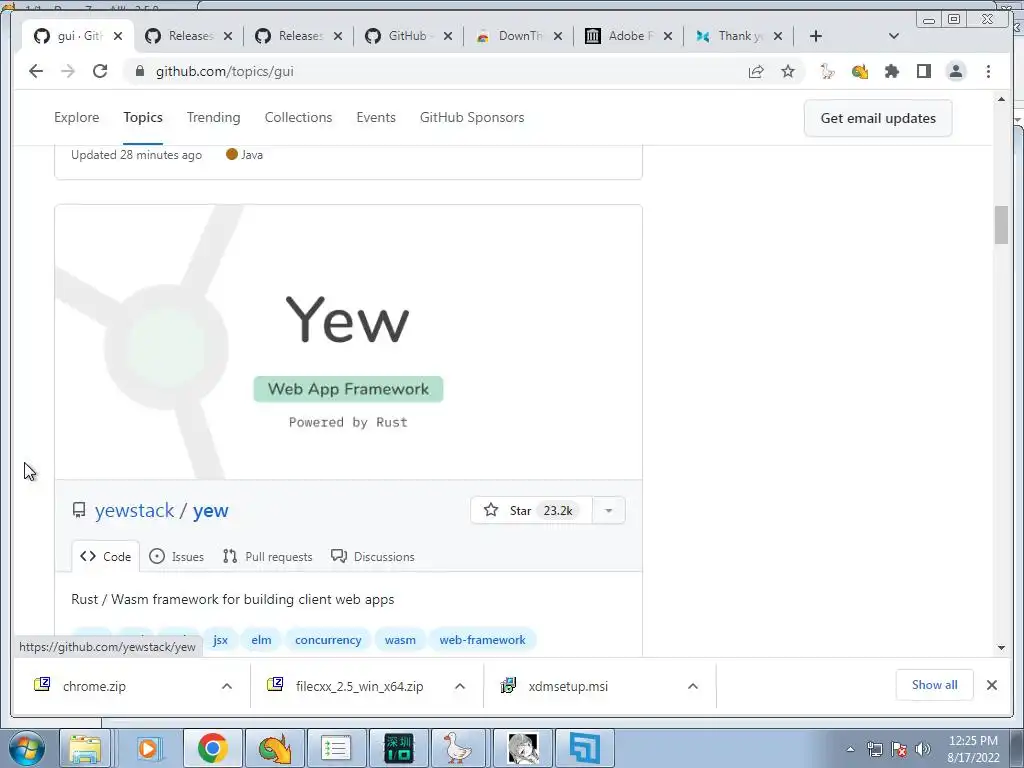Click Show all downloads

point(935,685)
